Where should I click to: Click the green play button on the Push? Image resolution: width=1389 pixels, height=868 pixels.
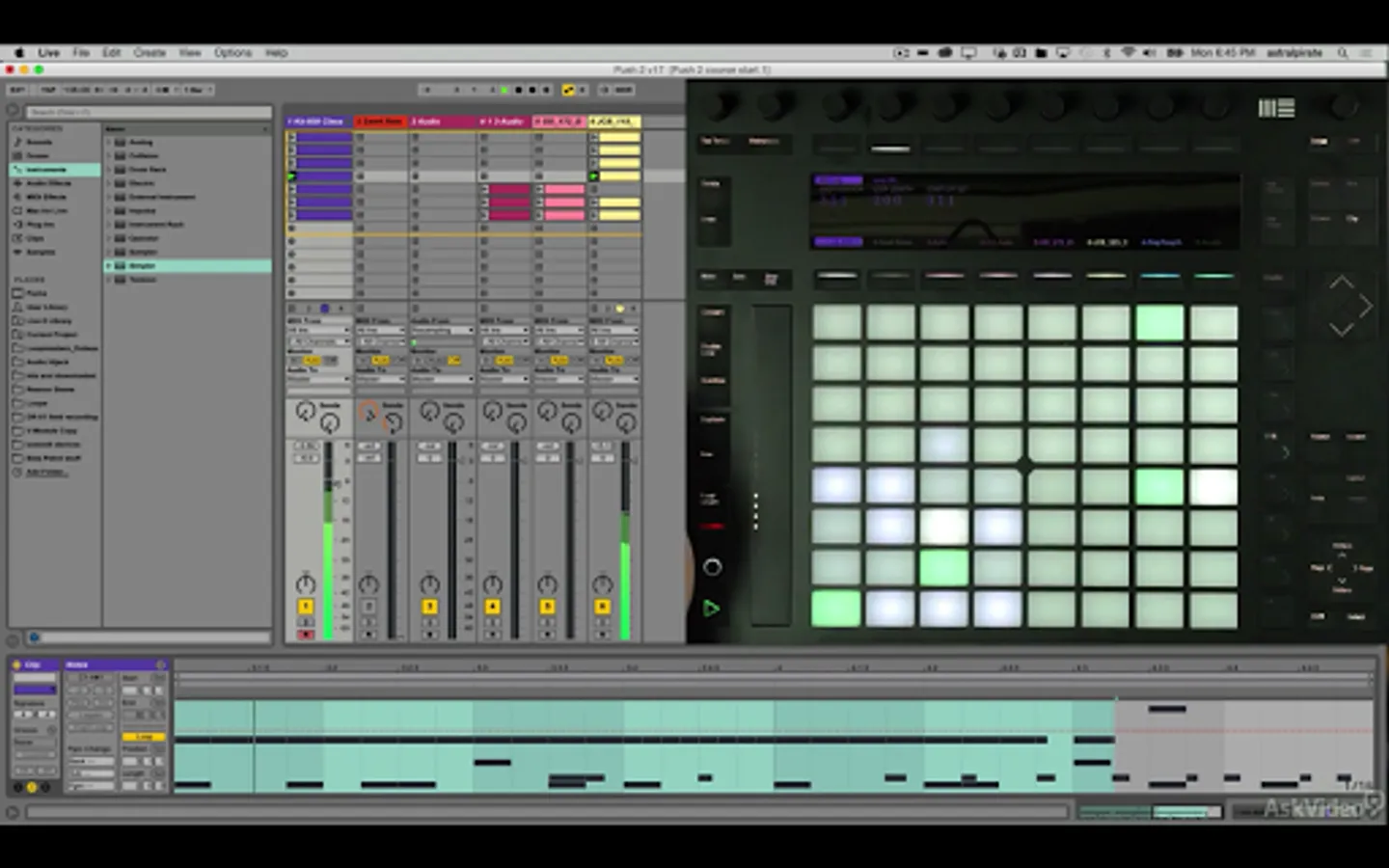(x=712, y=609)
